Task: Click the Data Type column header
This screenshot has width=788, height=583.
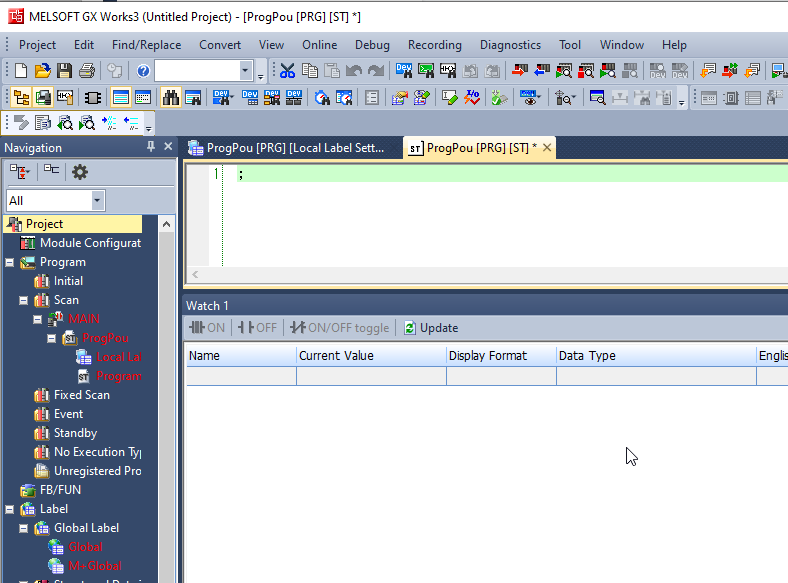Action: [x=656, y=356]
